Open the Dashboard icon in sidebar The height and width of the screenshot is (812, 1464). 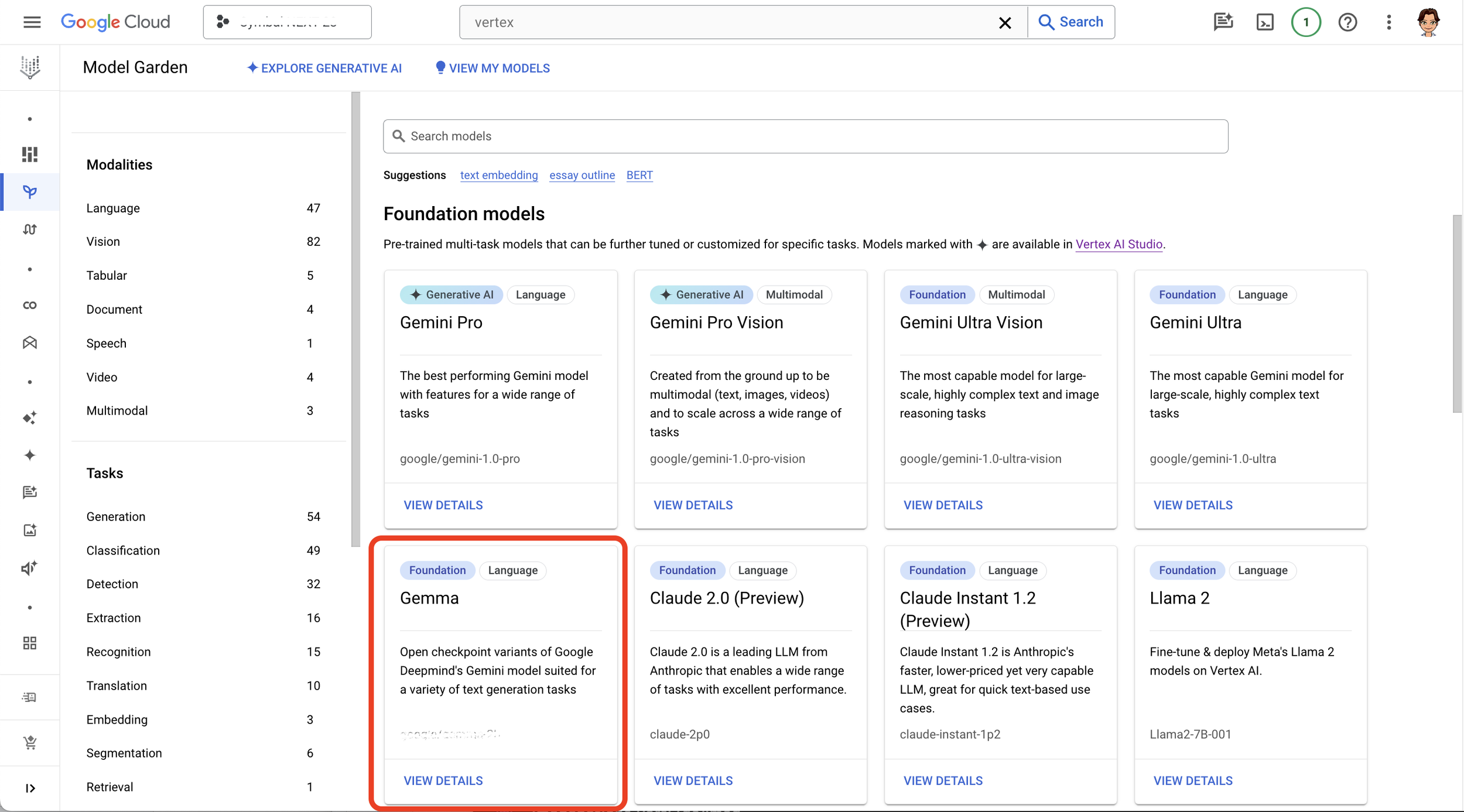tap(29, 154)
